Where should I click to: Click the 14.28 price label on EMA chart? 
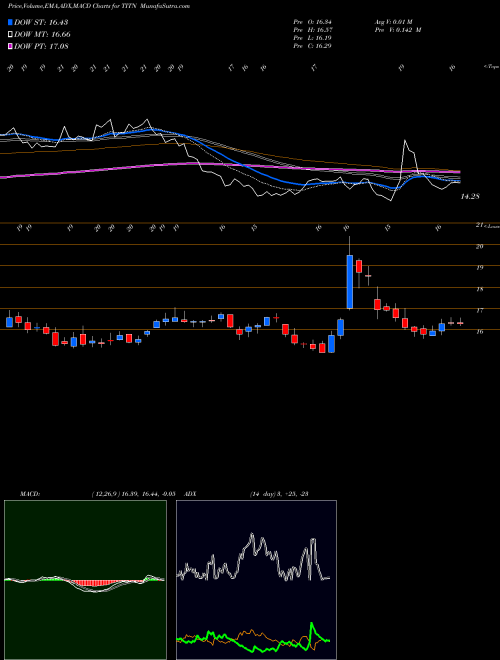pos(470,197)
